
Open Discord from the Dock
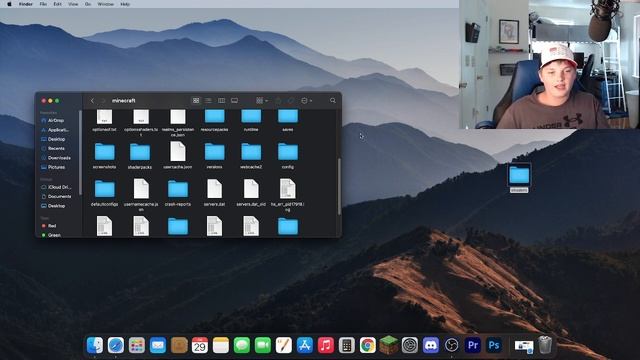pyautogui.click(x=431, y=345)
